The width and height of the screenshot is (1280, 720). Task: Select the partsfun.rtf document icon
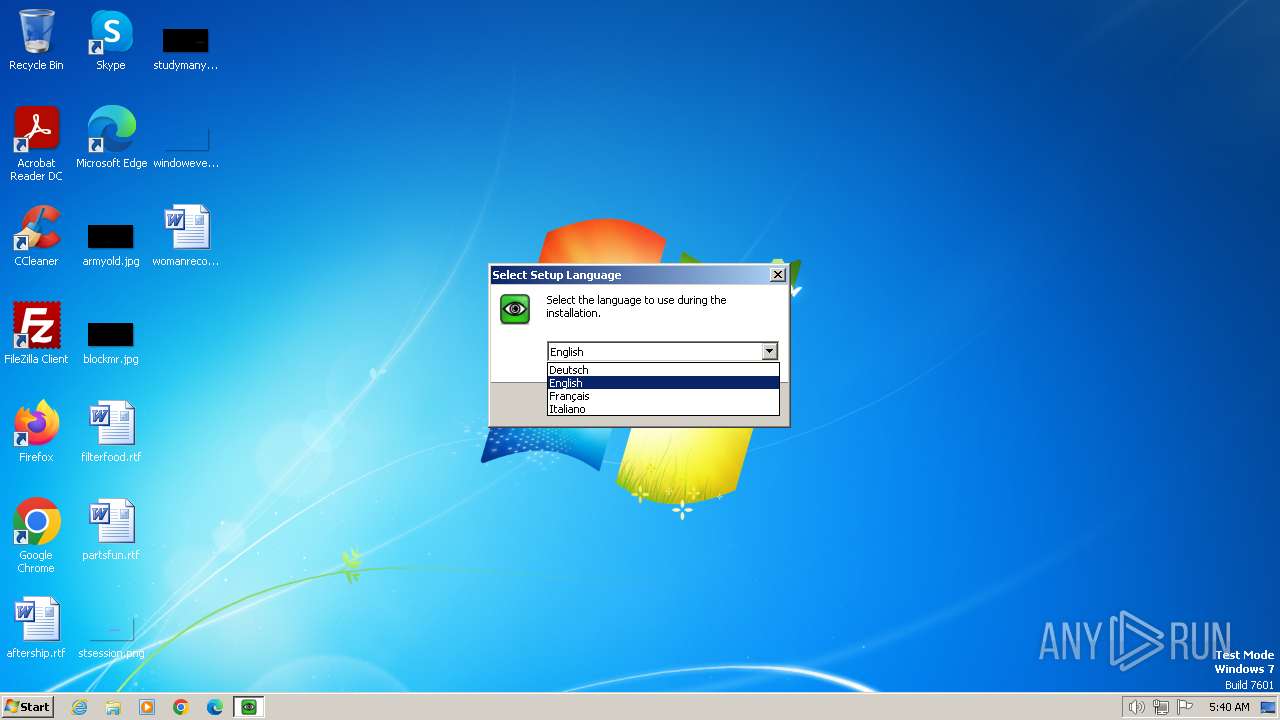click(x=111, y=530)
